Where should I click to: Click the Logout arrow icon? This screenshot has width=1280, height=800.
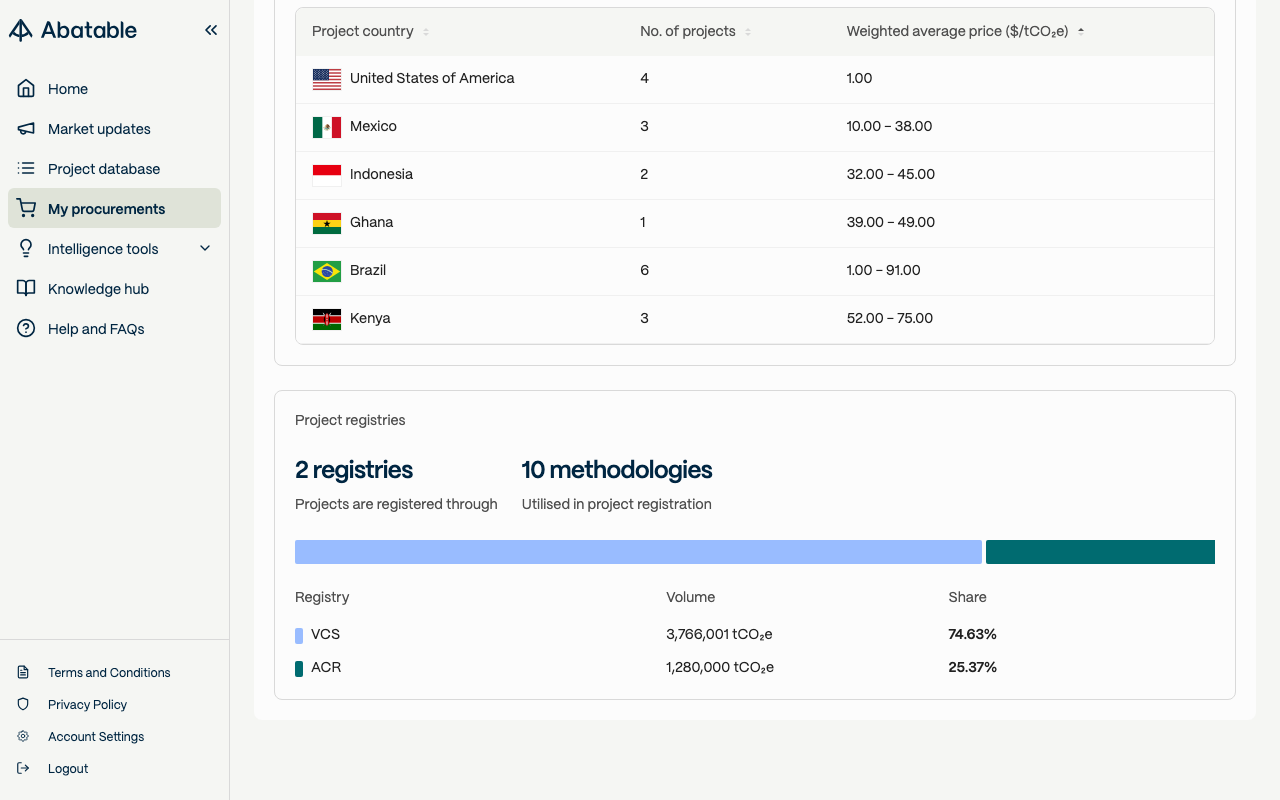tap(24, 769)
